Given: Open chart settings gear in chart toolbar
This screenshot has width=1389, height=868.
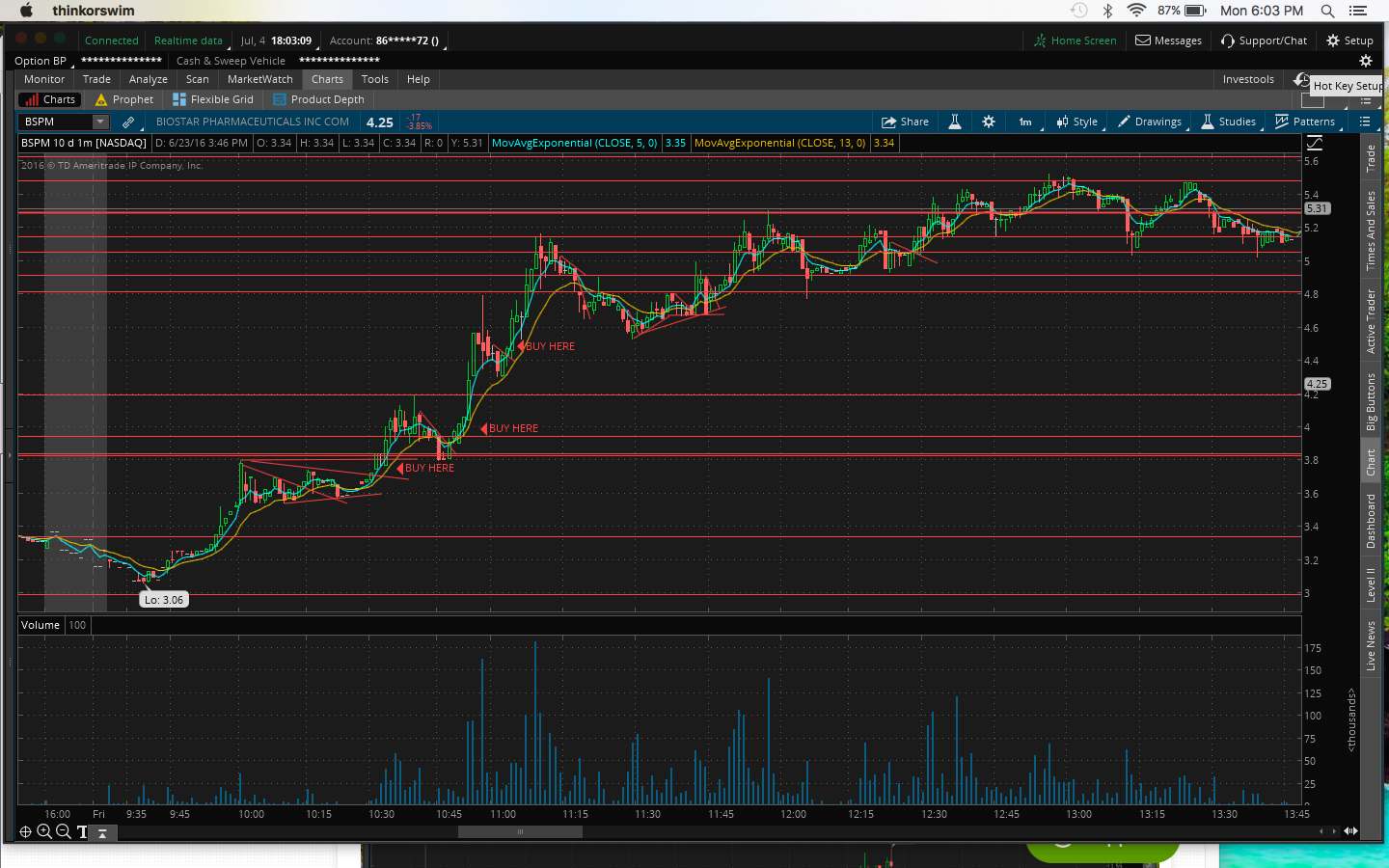Looking at the screenshot, I should coord(989,122).
